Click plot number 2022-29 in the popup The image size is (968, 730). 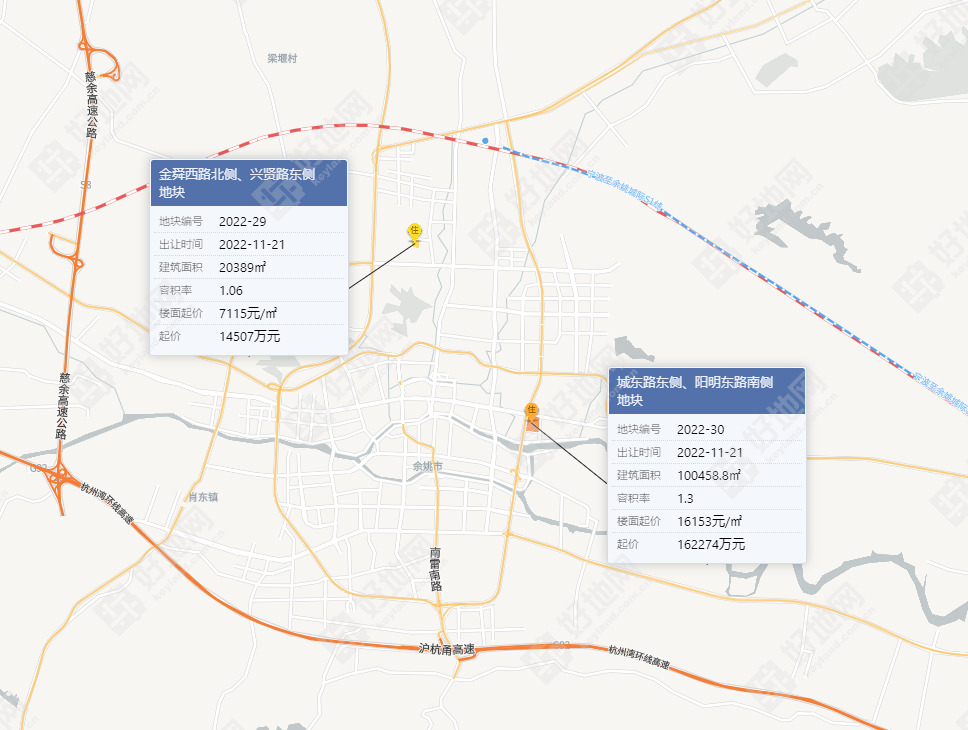click(242, 221)
